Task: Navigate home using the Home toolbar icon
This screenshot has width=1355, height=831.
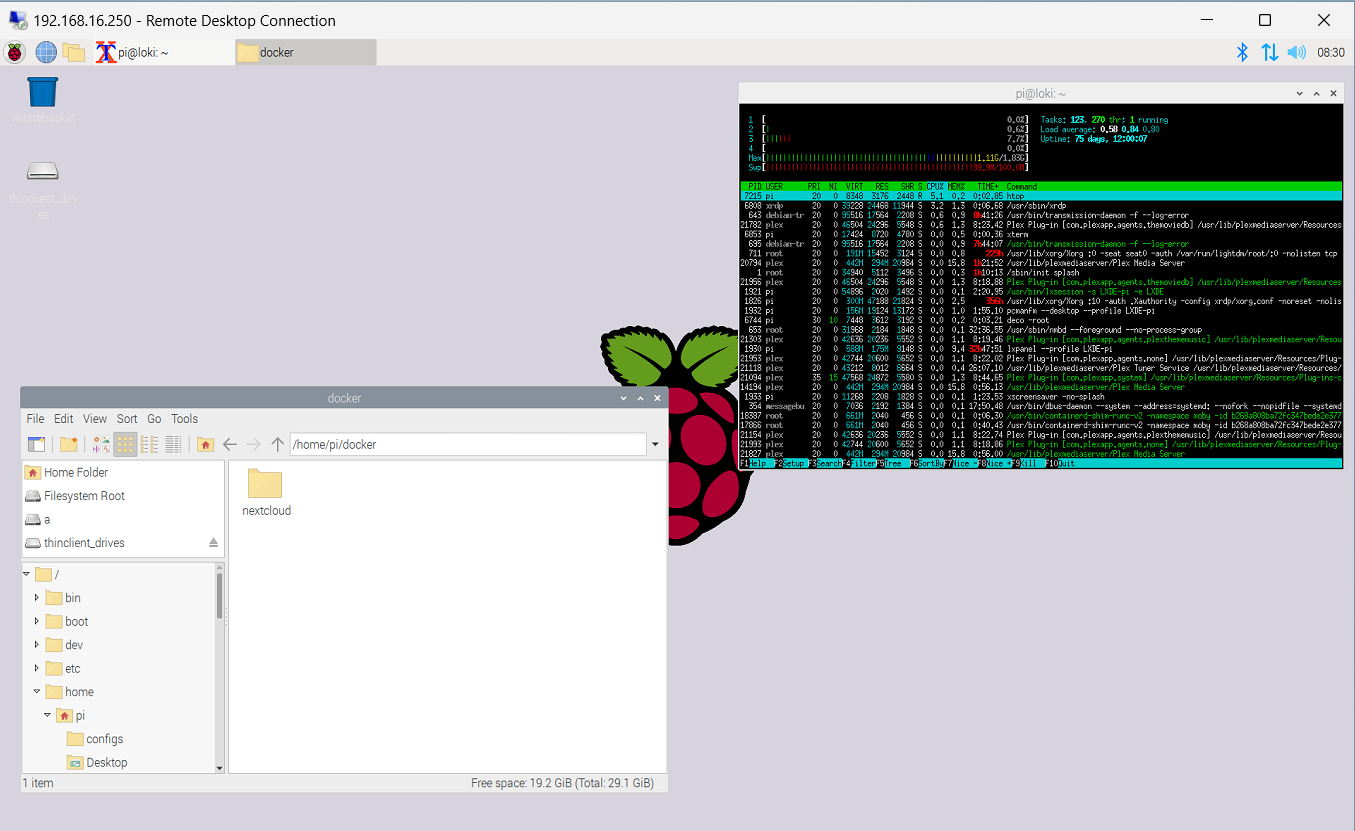Action: point(205,444)
